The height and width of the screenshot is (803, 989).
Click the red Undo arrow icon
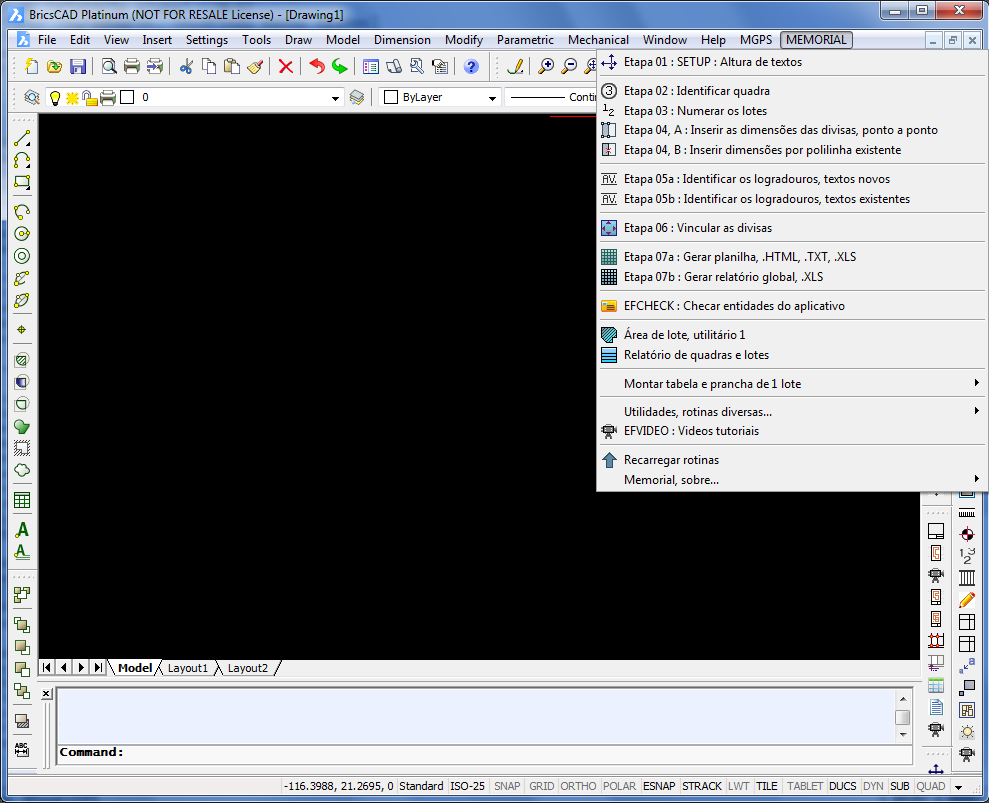[x=317, y=67]
